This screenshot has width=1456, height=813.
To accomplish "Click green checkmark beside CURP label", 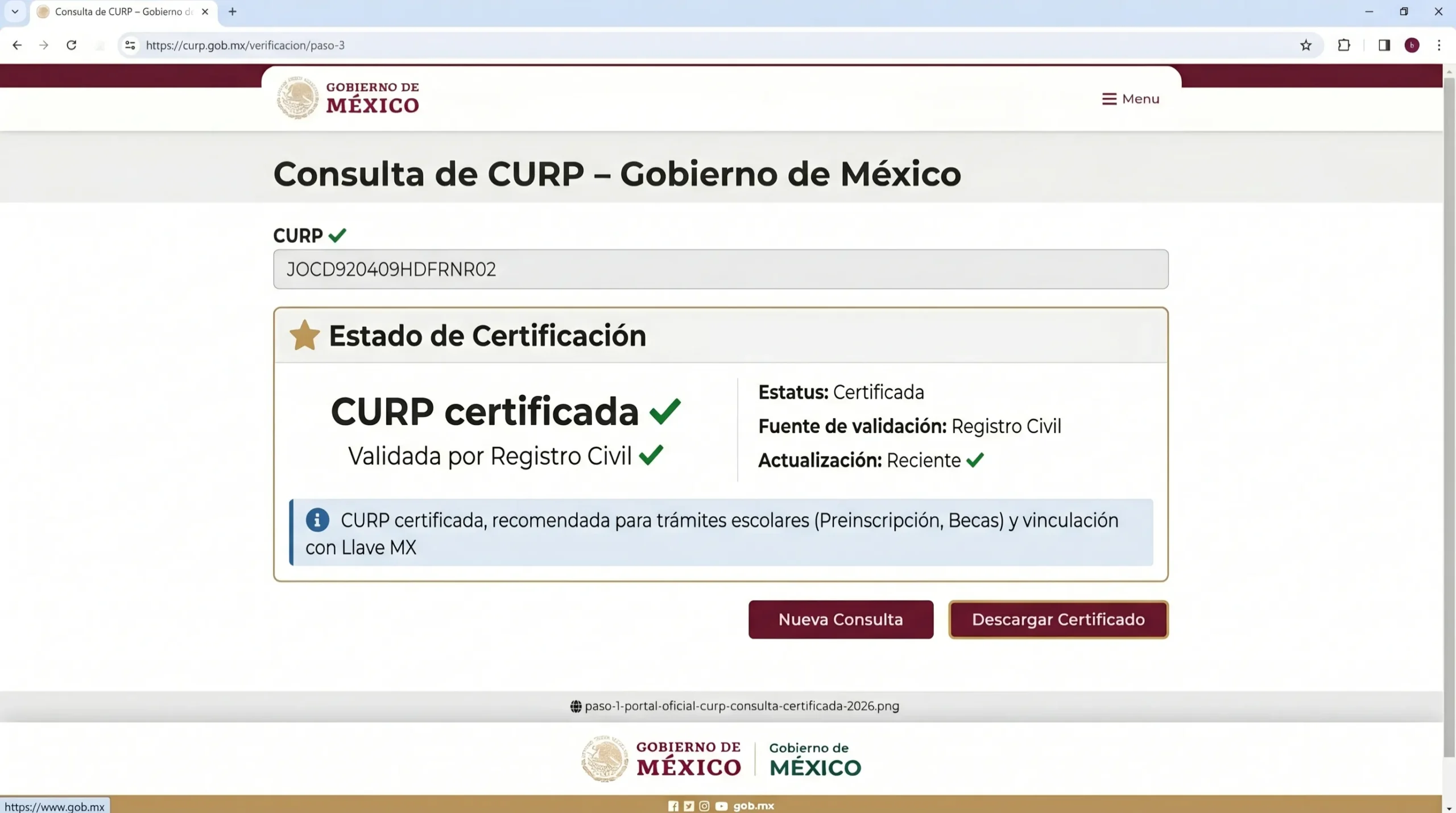I will (x=337, y=235).
